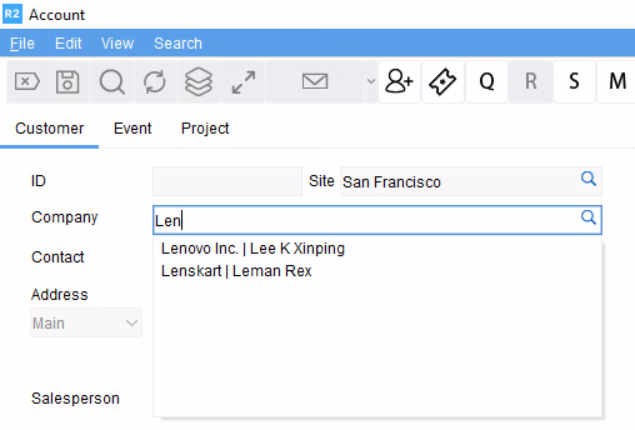Click the expand arrows toolbar icon
This screenshot has height=430, width=635.
tap(242, 82)
